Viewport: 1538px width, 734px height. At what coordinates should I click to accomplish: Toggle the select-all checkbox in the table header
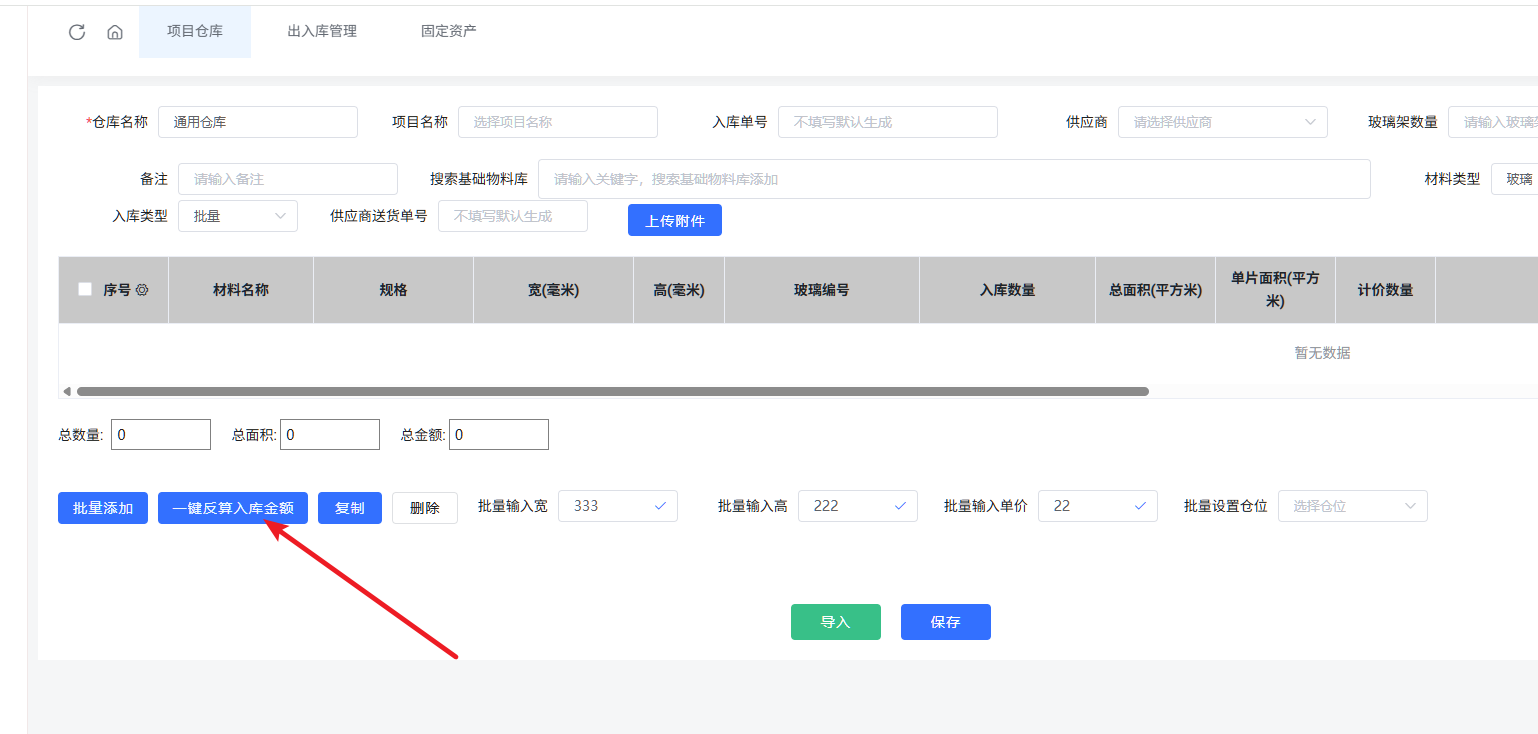click(x=85, y=290)
